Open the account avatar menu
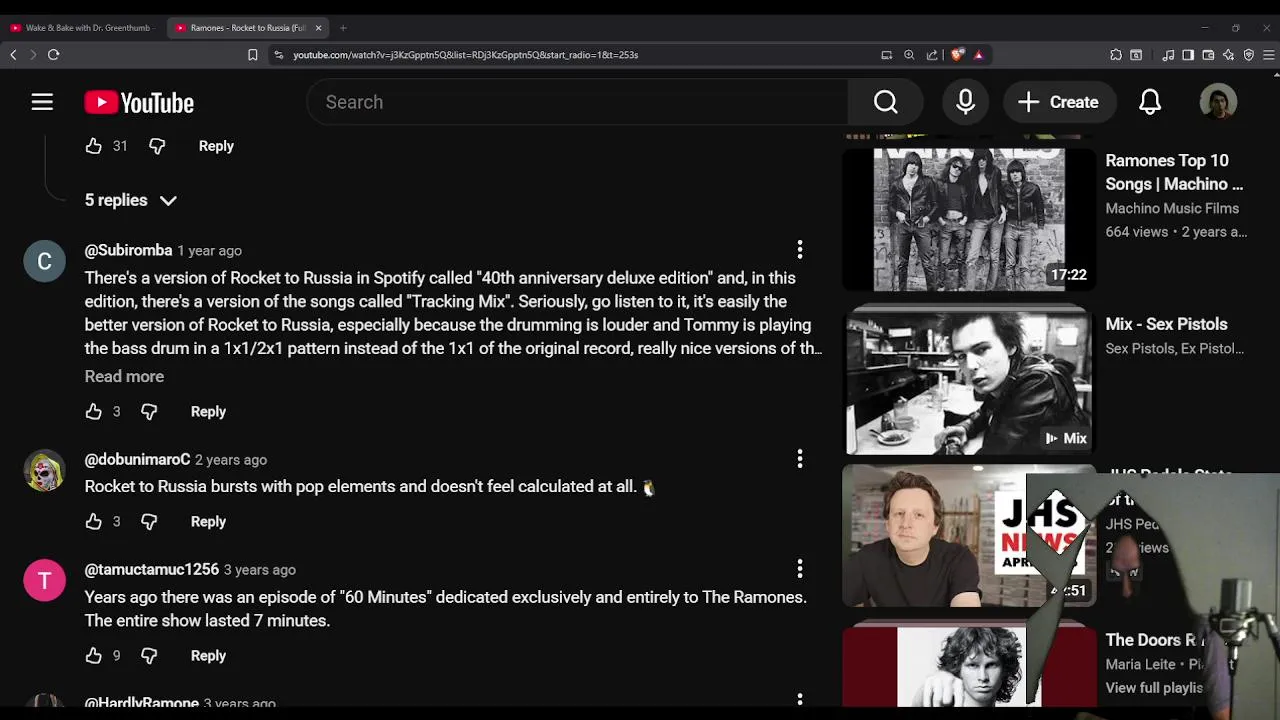The image size is (1280, 720). (1218, 102)
